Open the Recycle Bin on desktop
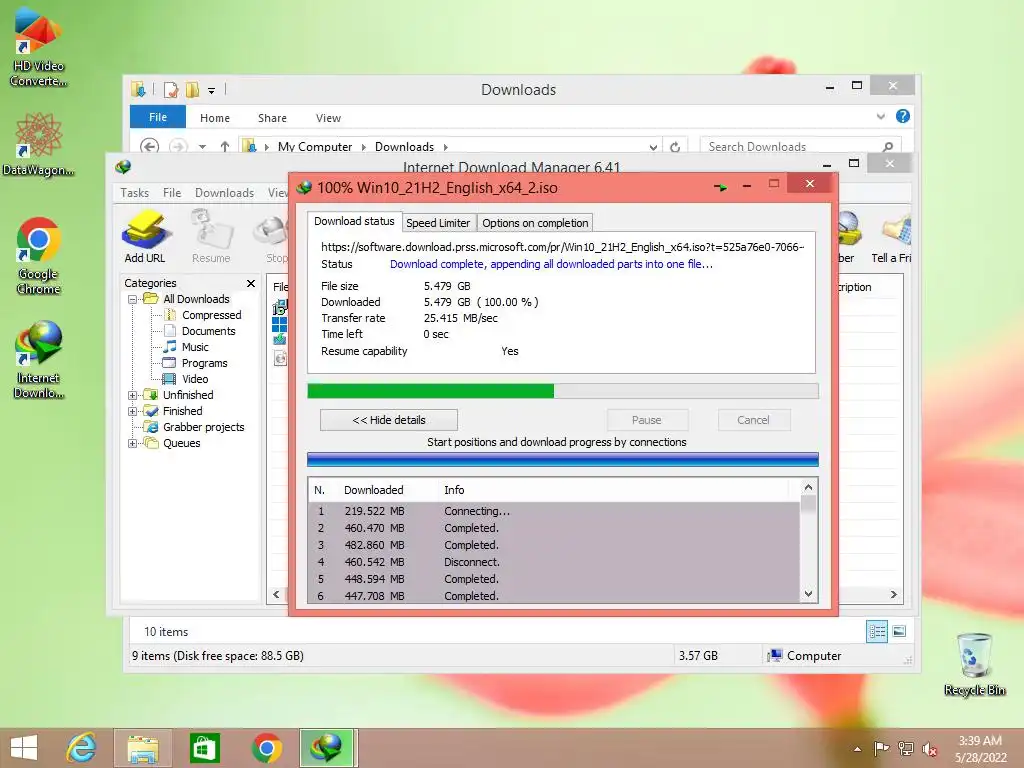The image size is (1024, 768). click(x=974, y=664)
